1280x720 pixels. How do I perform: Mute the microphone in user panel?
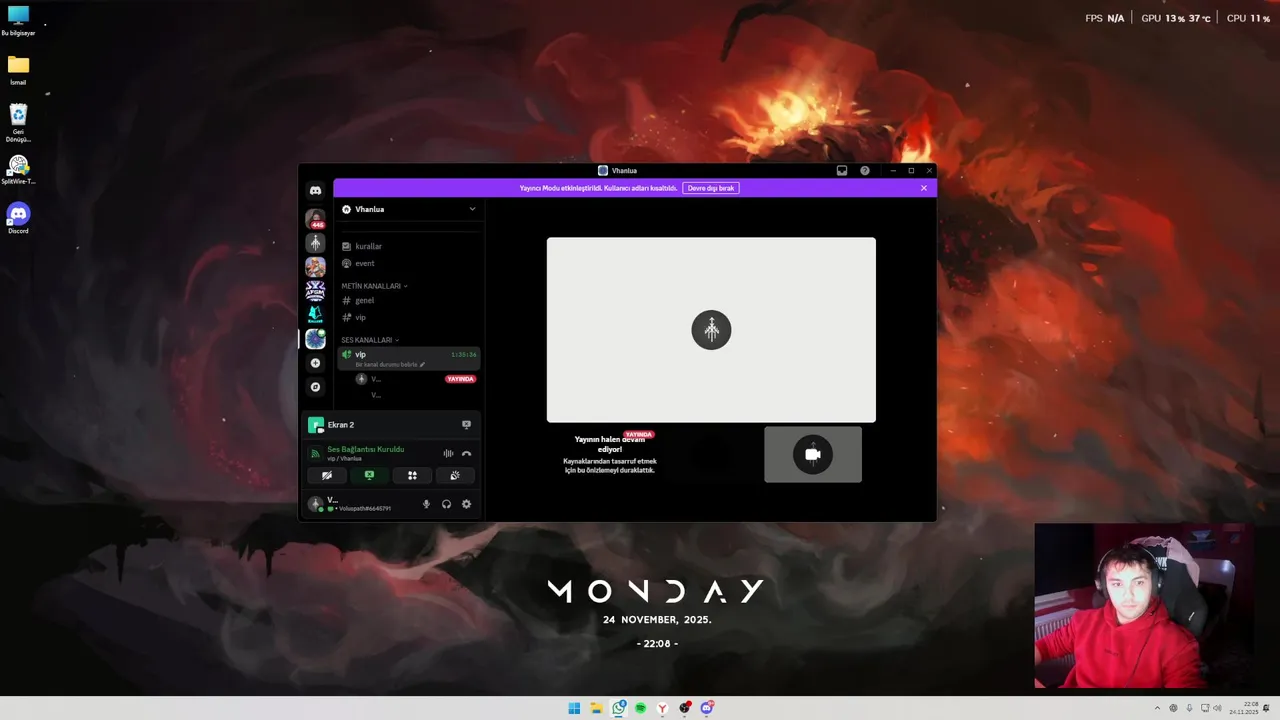pos(426,504)
